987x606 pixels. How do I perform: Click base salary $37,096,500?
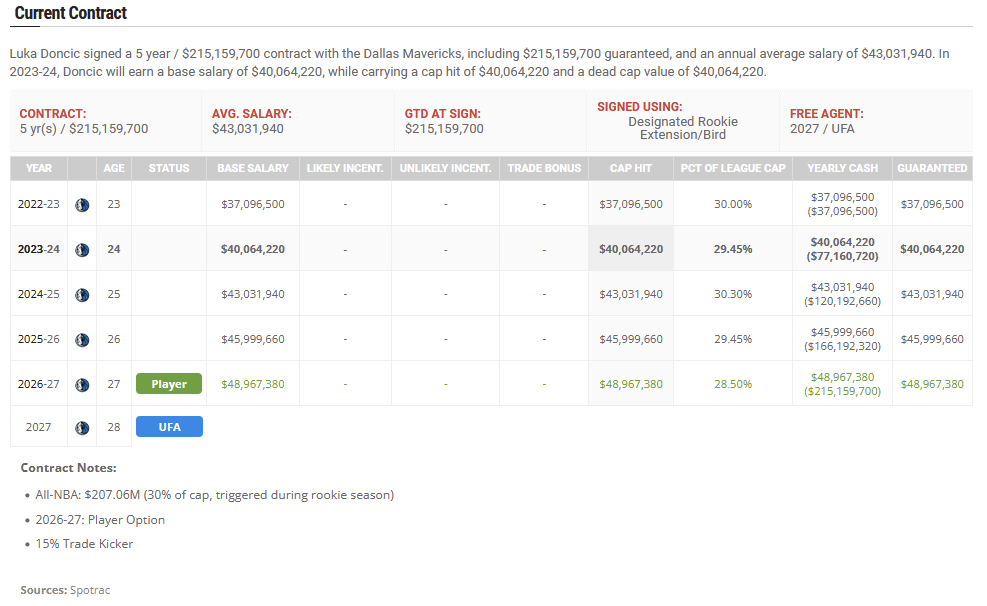point(252,204)
